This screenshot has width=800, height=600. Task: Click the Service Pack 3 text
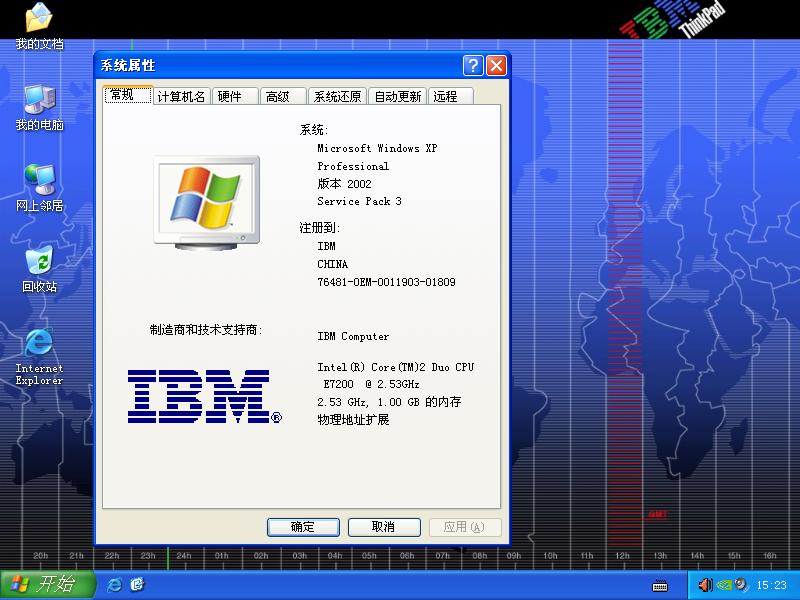(x=359, y=202)
